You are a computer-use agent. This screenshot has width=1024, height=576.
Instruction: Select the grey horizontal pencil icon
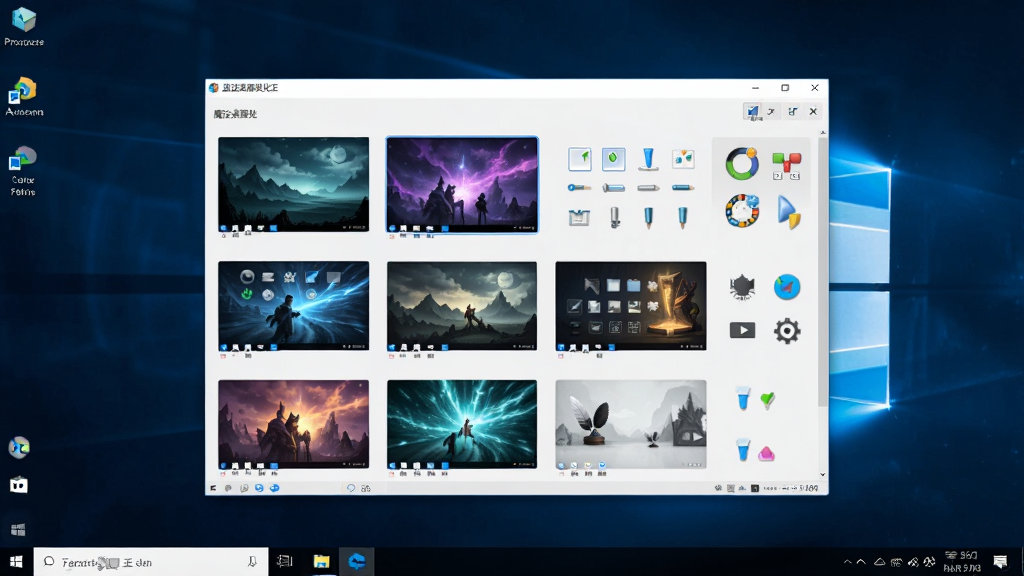pyautogui.click(x=648, y=188)
